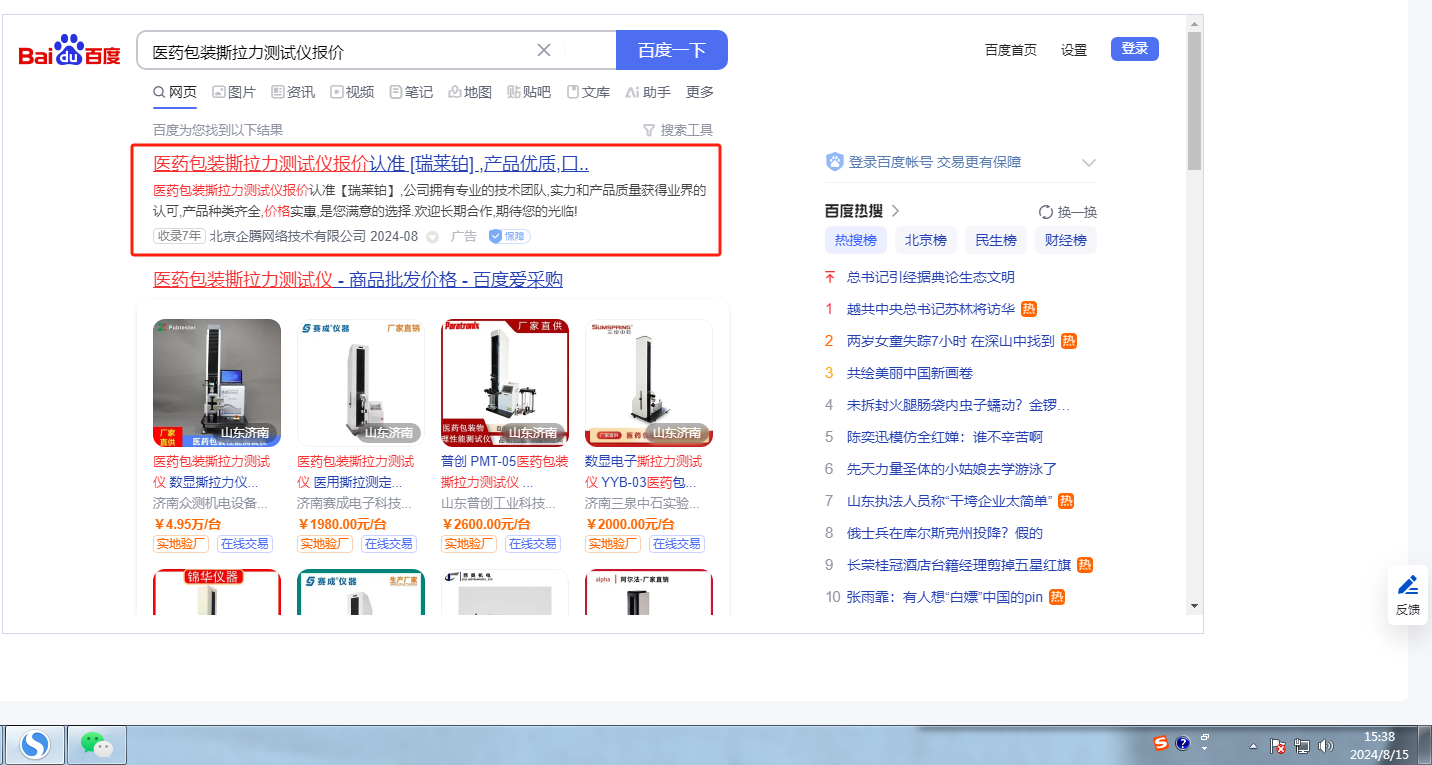1432x765 pixels.
Task: Click the 热 badge next to 越共中央总书记苏林将访华
Action: click(1029, 309)
